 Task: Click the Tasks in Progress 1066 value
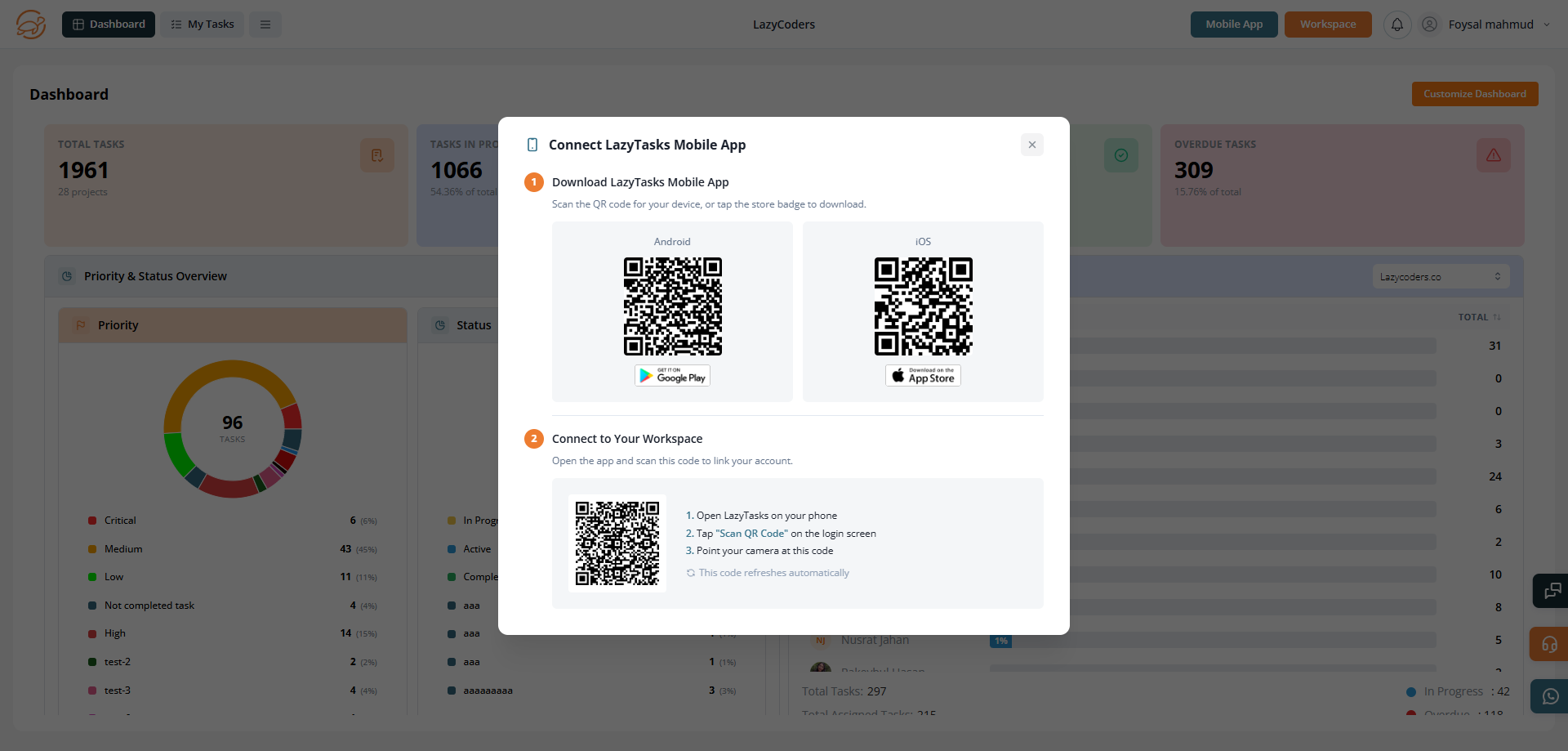pos(457,170)
